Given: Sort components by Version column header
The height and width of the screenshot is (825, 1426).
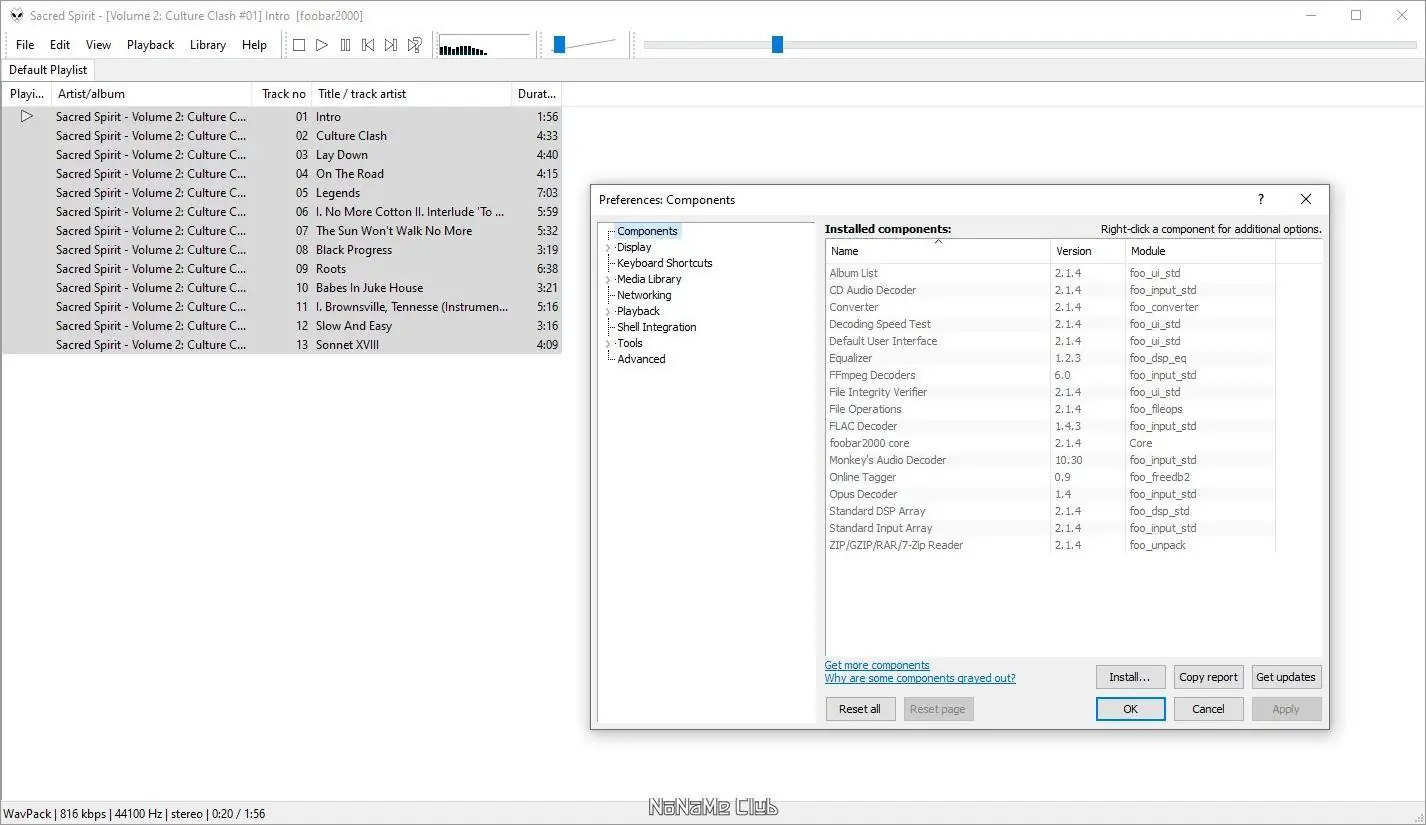Looking at the screenshot, I should pyautogui.click(x=1088, y=251).
